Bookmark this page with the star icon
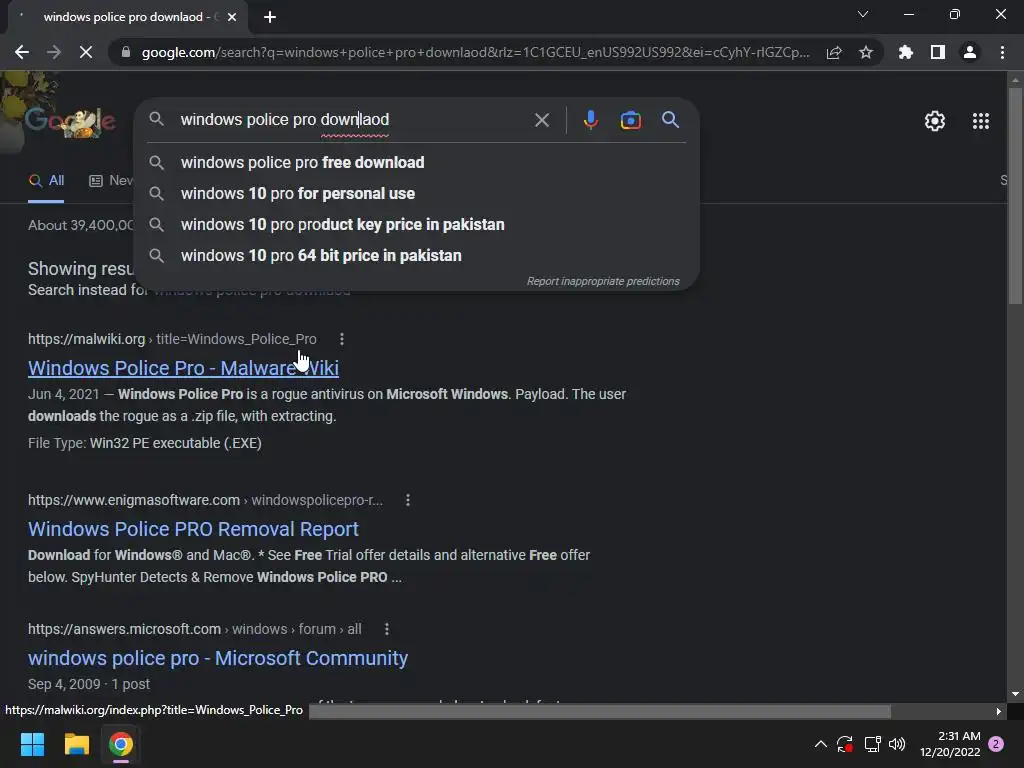This screenshot has width=1024, height=768. (866, 52)
